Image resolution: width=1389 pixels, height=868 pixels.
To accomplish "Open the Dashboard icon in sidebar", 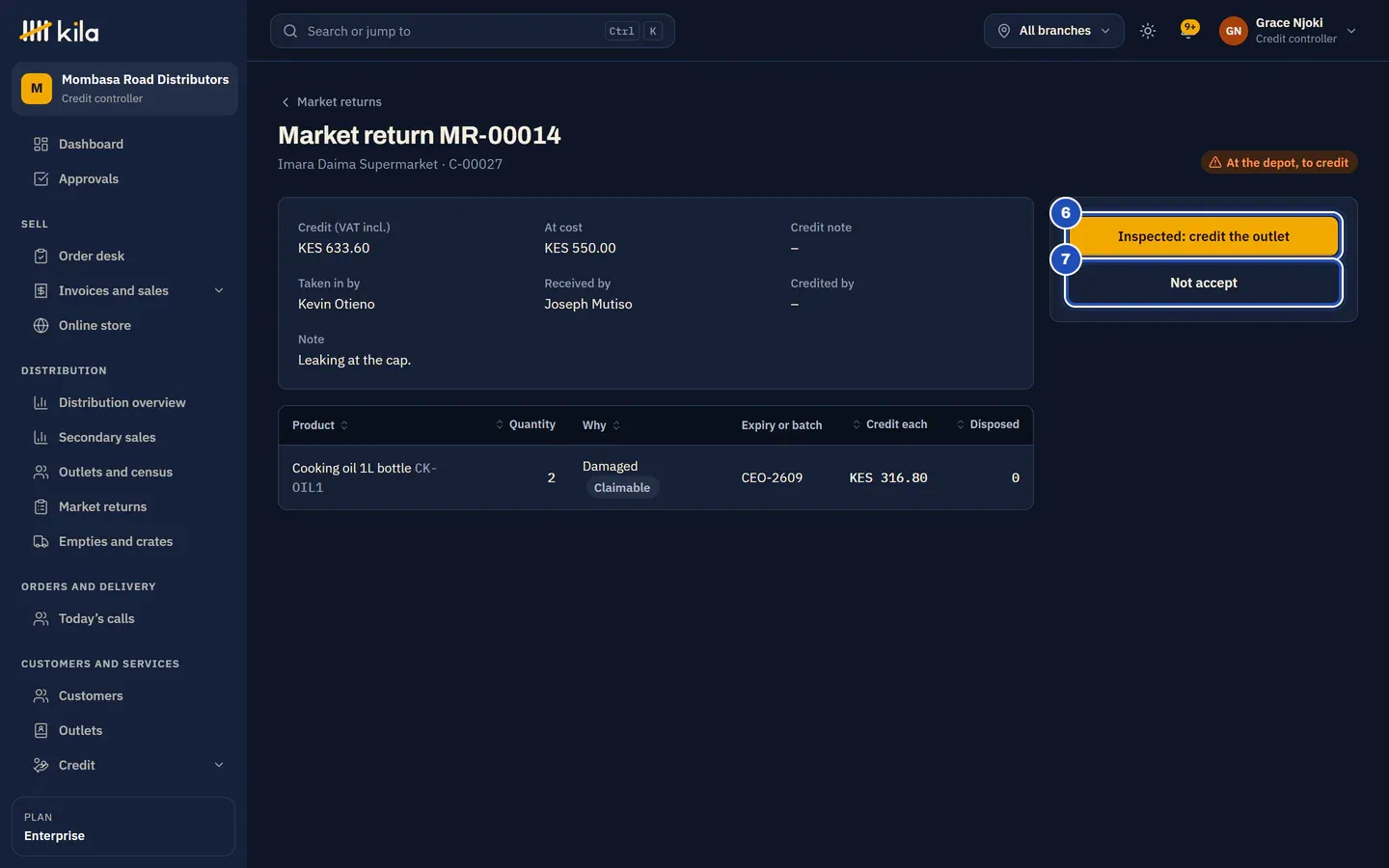I will click(41, 145).
